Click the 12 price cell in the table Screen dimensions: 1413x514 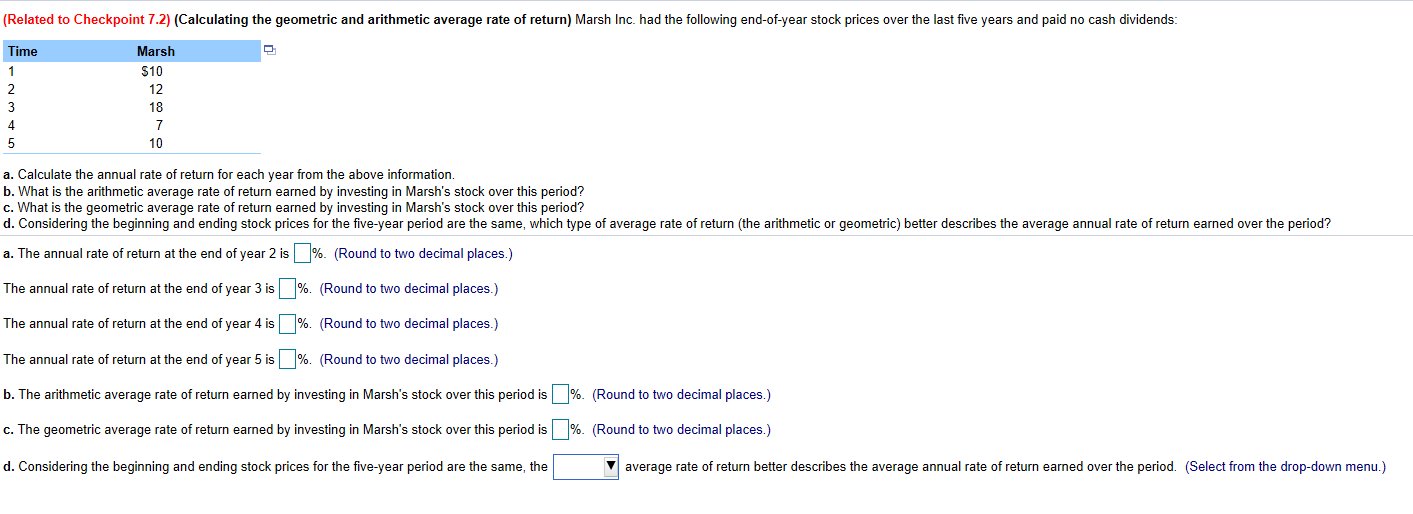click(x=156, y=89)
